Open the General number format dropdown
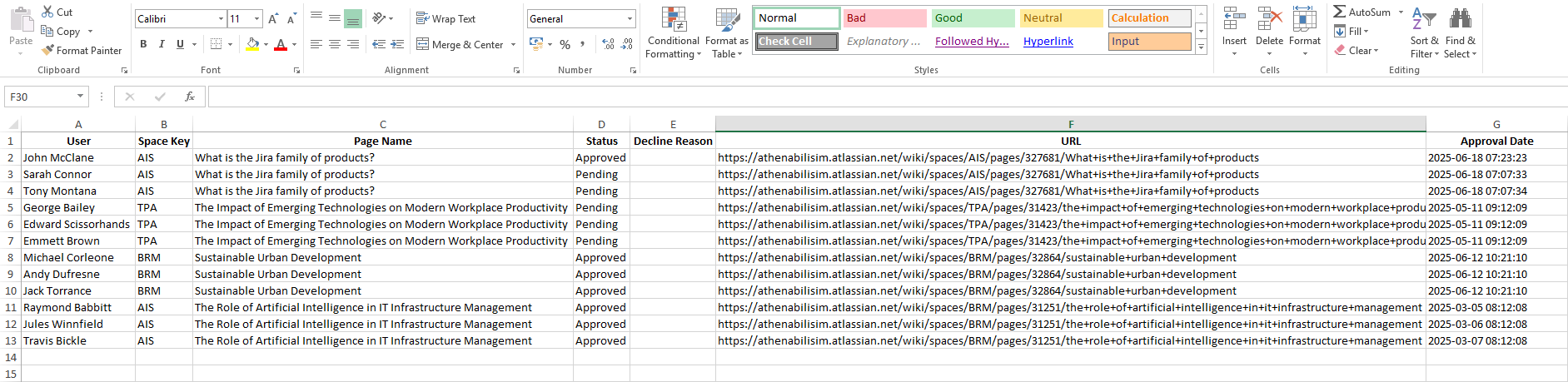 coord(630,18)
